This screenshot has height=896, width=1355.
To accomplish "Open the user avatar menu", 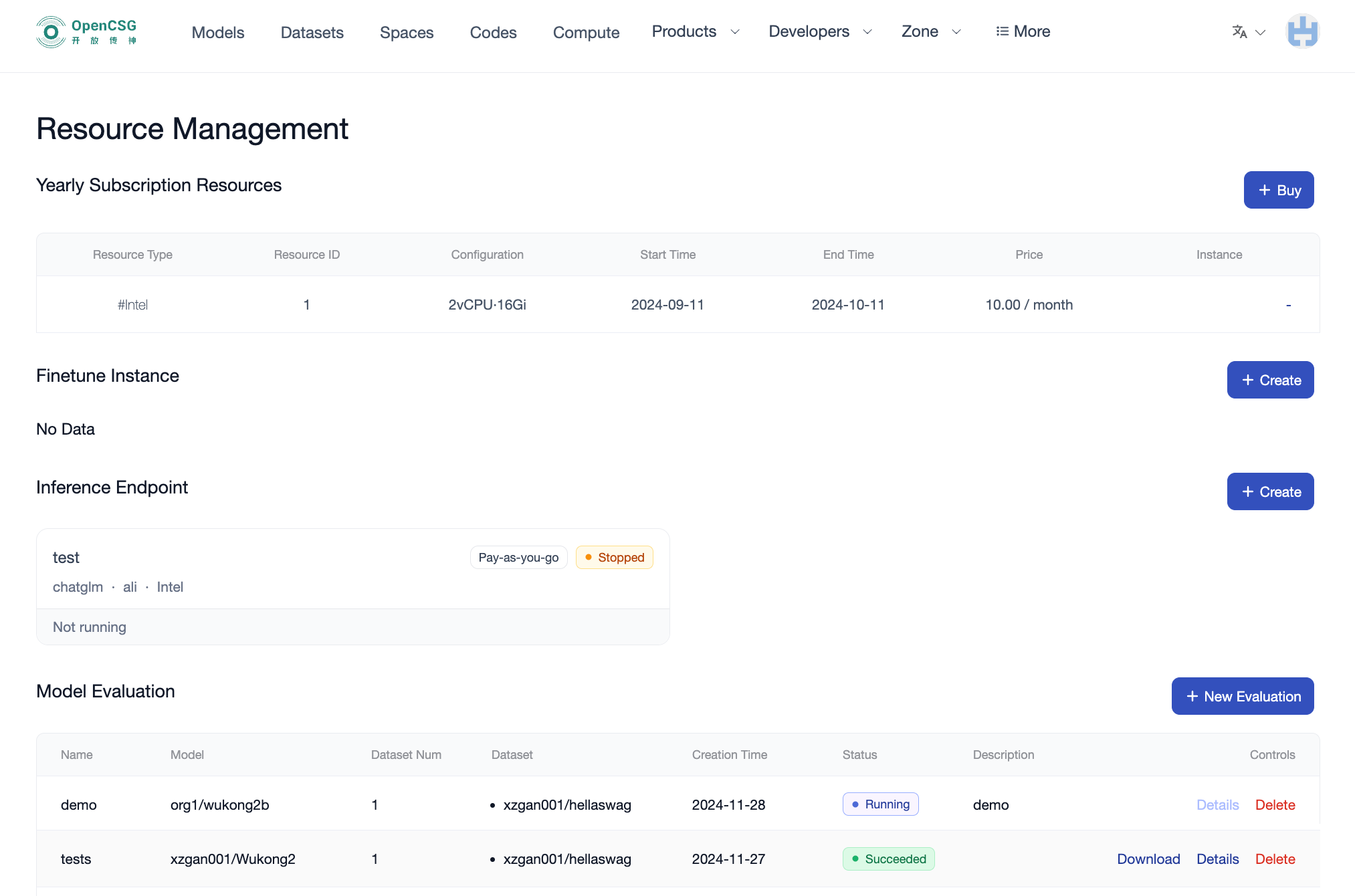I will pyautogui.click(x=1301, y=31).
